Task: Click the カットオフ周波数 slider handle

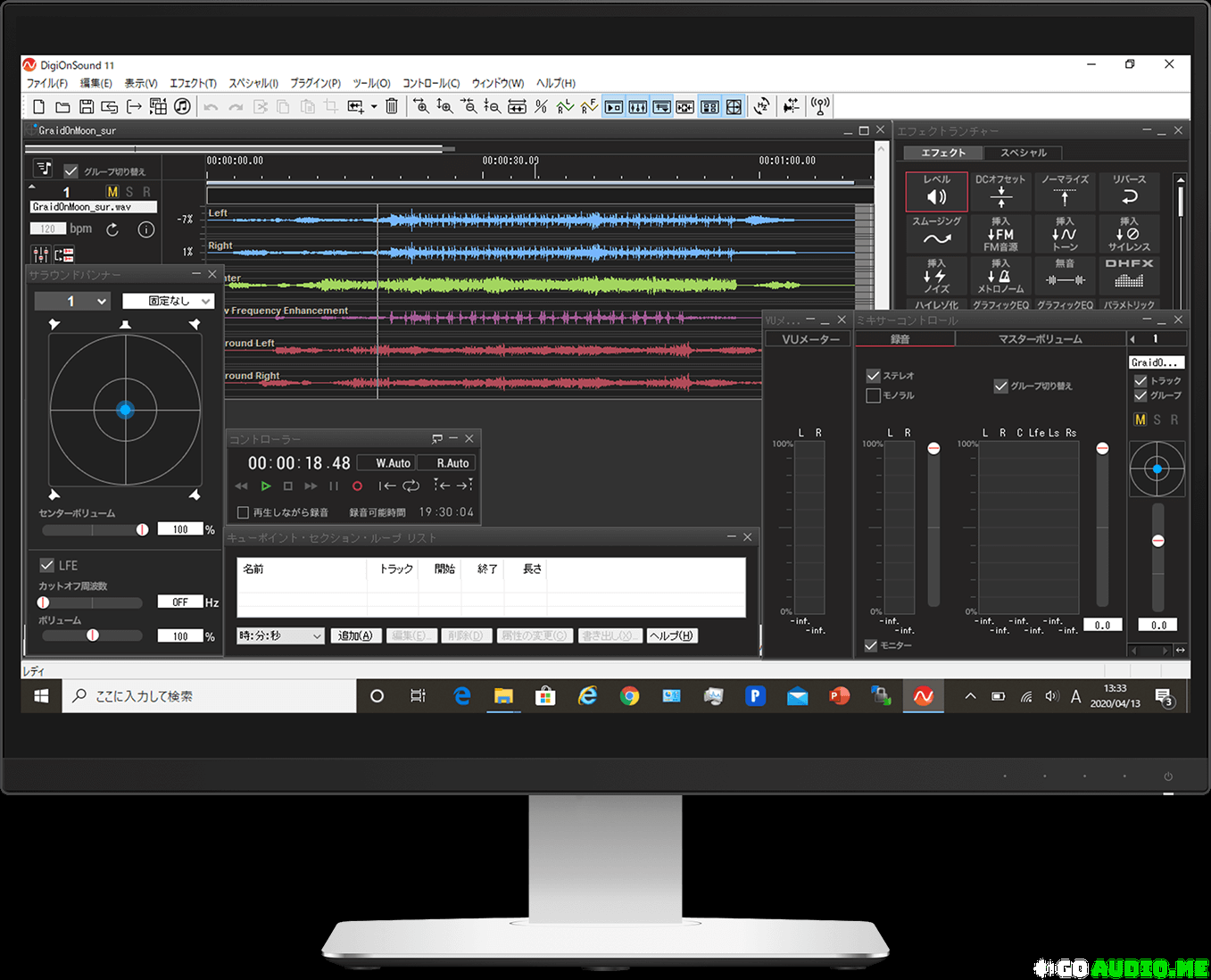Action: (x=43, y=602)
